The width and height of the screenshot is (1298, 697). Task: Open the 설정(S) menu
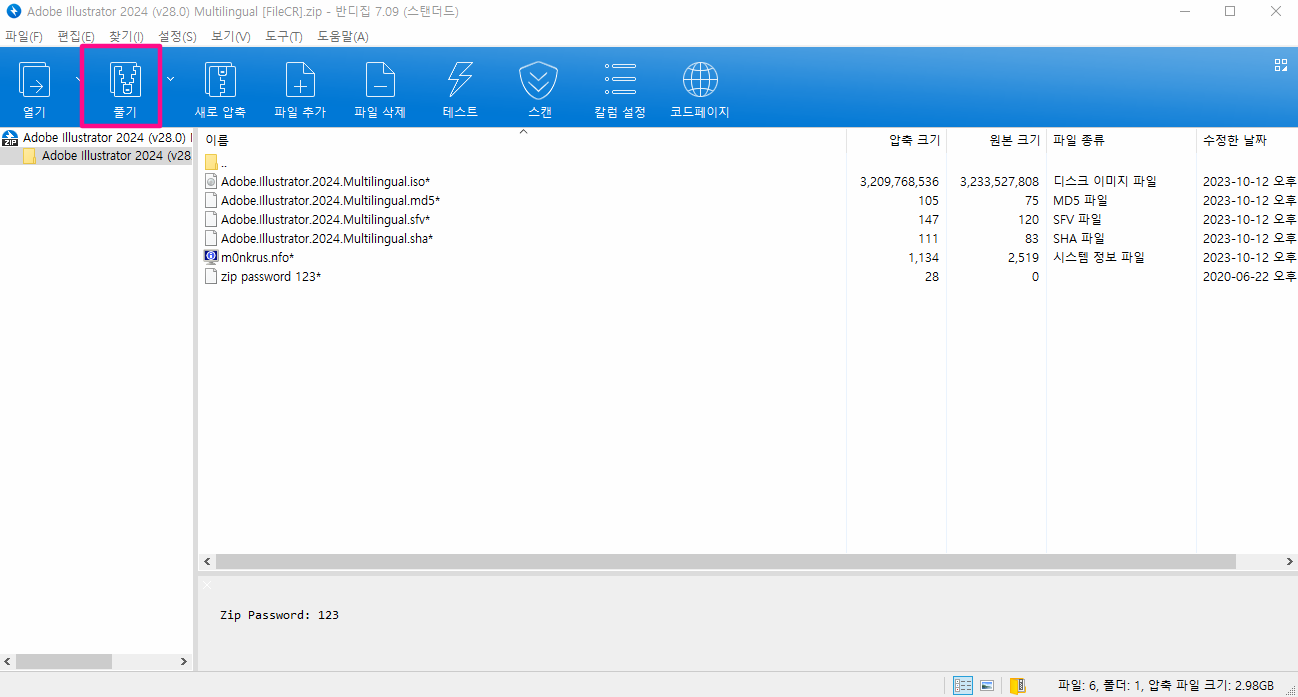(177, 36)
